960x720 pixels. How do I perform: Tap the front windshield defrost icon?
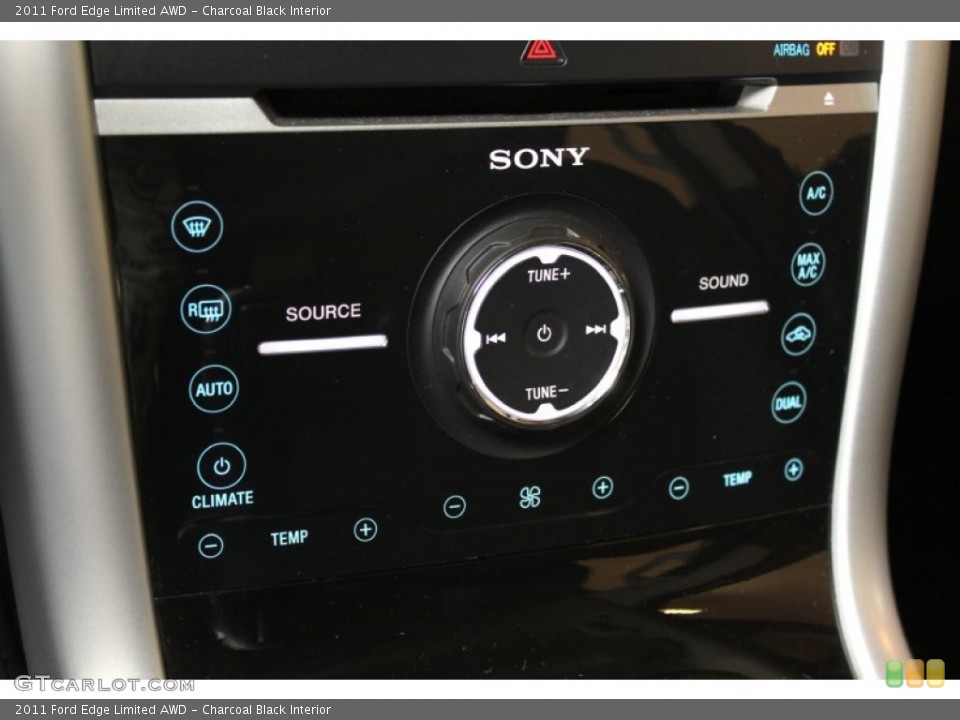(x=197, y=227)
